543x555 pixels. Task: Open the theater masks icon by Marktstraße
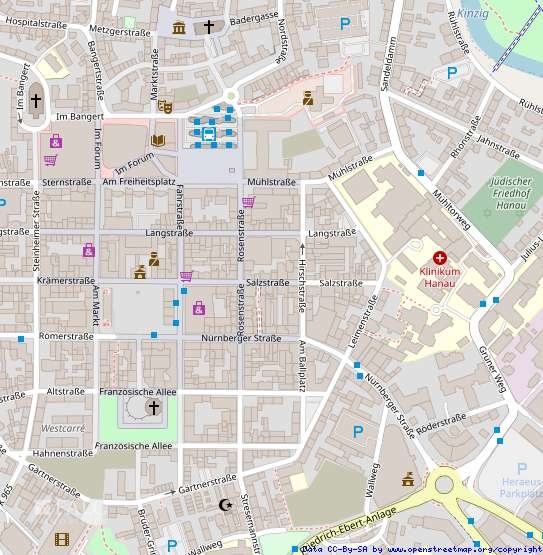pyautogui.click(x=165, y=106)
